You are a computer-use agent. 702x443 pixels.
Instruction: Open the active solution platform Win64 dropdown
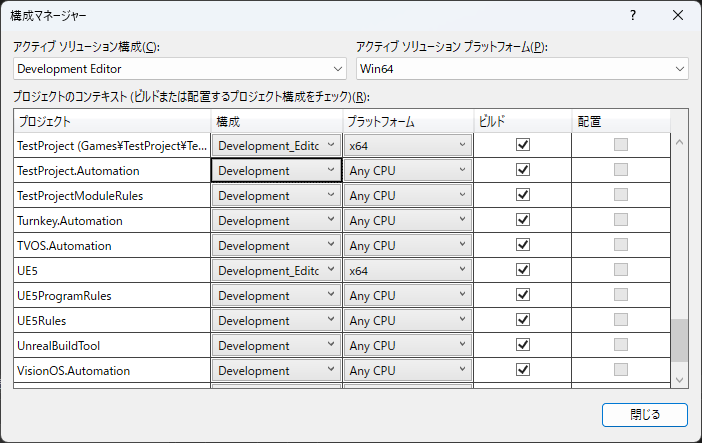pyautogui.click(x=522, y=69)
